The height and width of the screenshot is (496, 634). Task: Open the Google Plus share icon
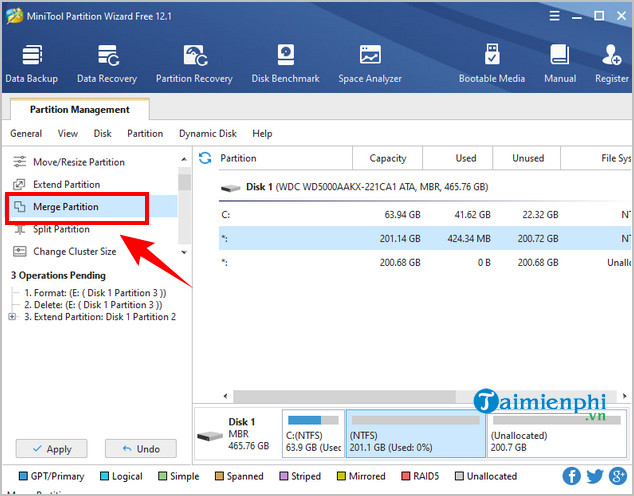618,476
